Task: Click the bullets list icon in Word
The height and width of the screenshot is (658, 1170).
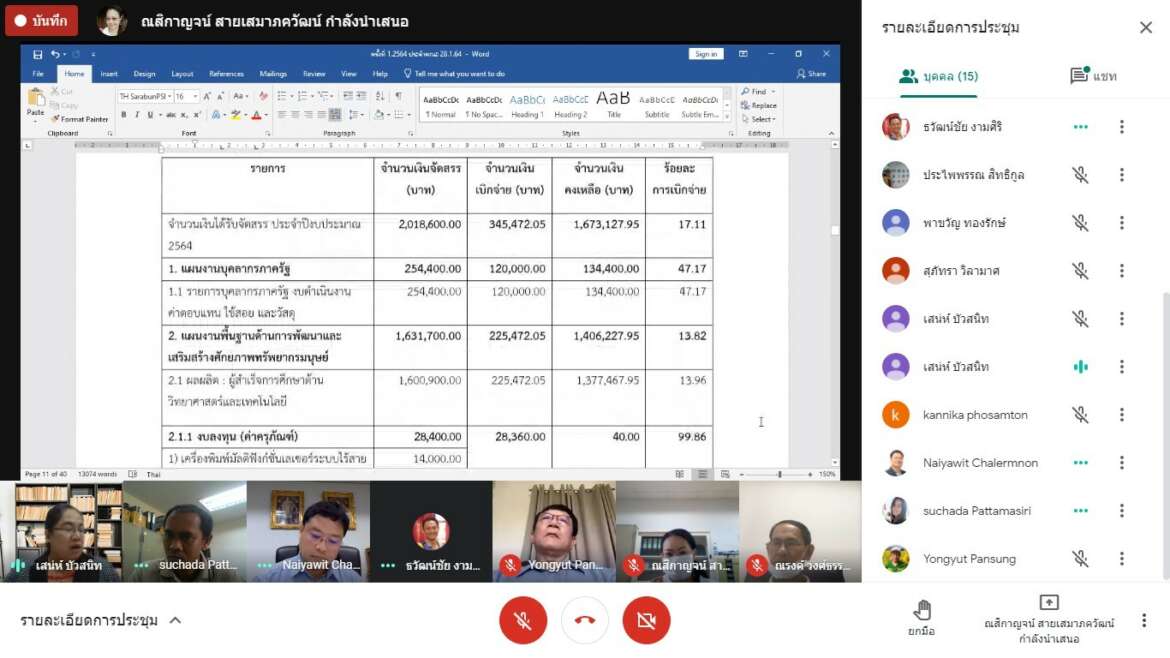Action: tap(282, 96)
